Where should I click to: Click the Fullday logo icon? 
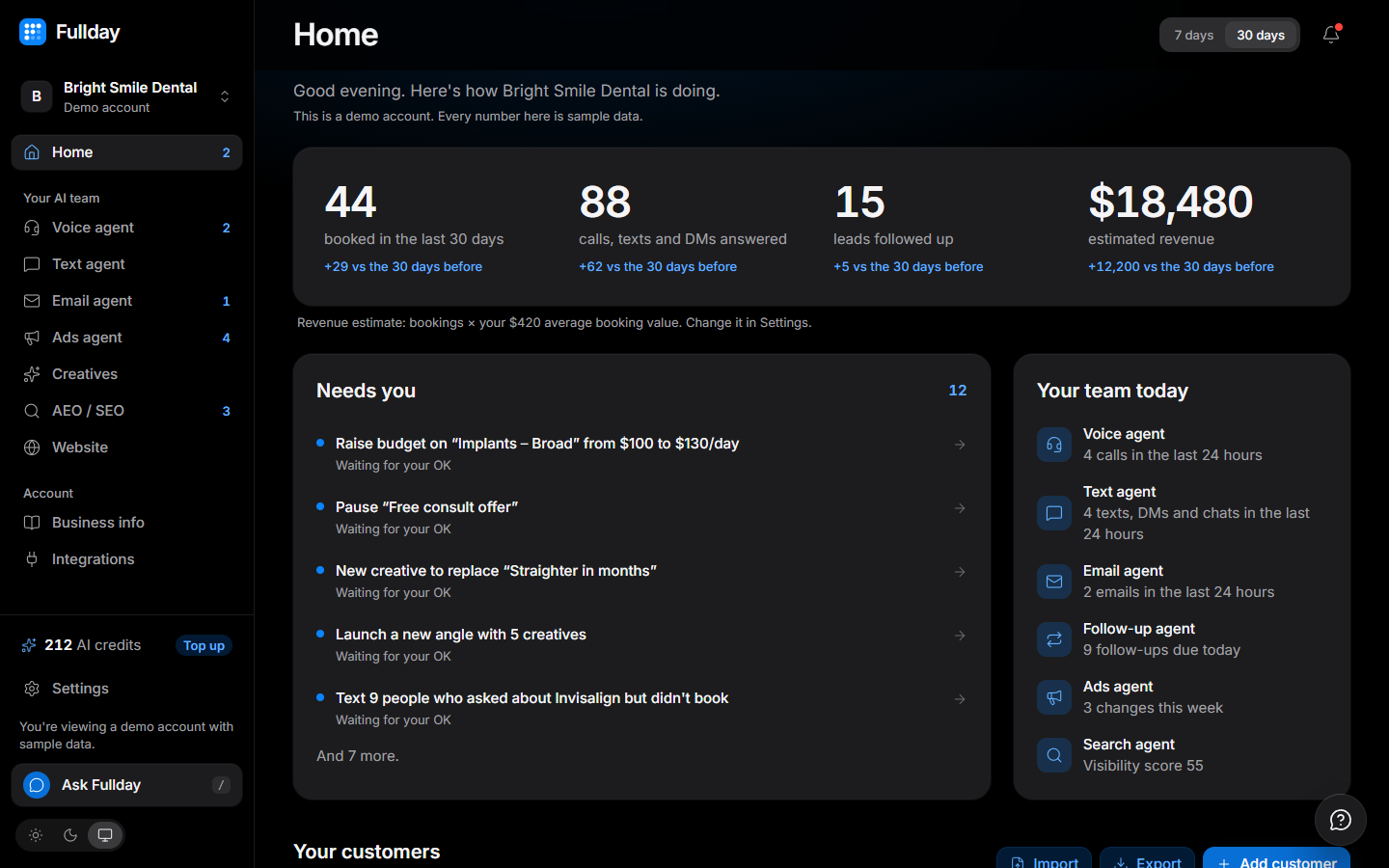(x=33, y=32)
